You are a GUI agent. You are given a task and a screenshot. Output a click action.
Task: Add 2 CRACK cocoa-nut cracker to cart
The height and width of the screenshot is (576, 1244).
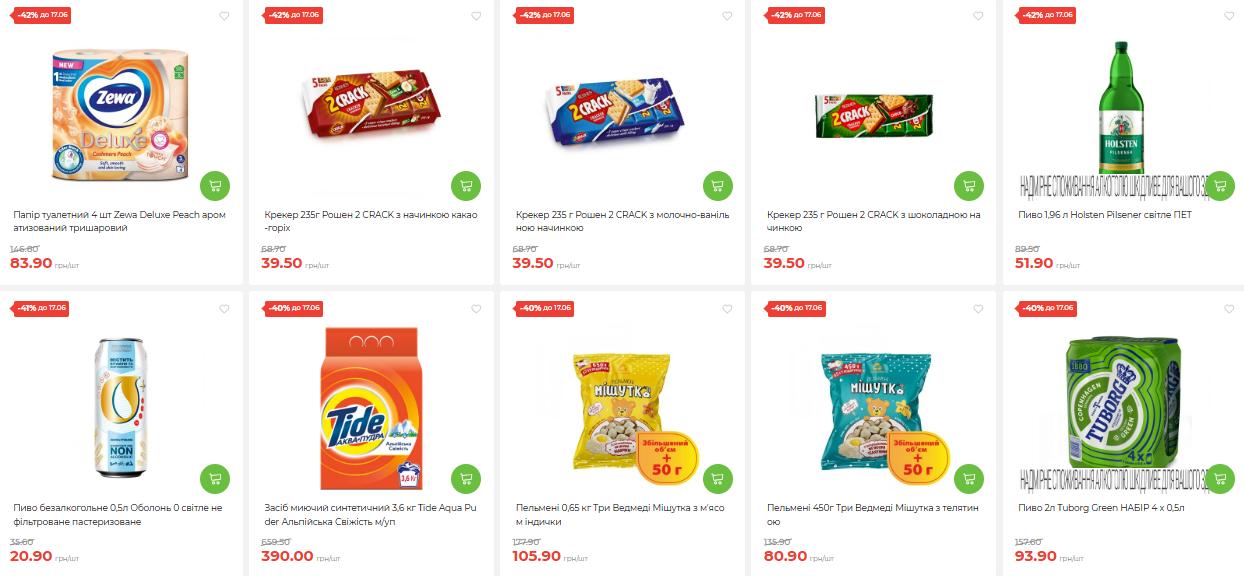pyautogui.click(x=466, y=185)
